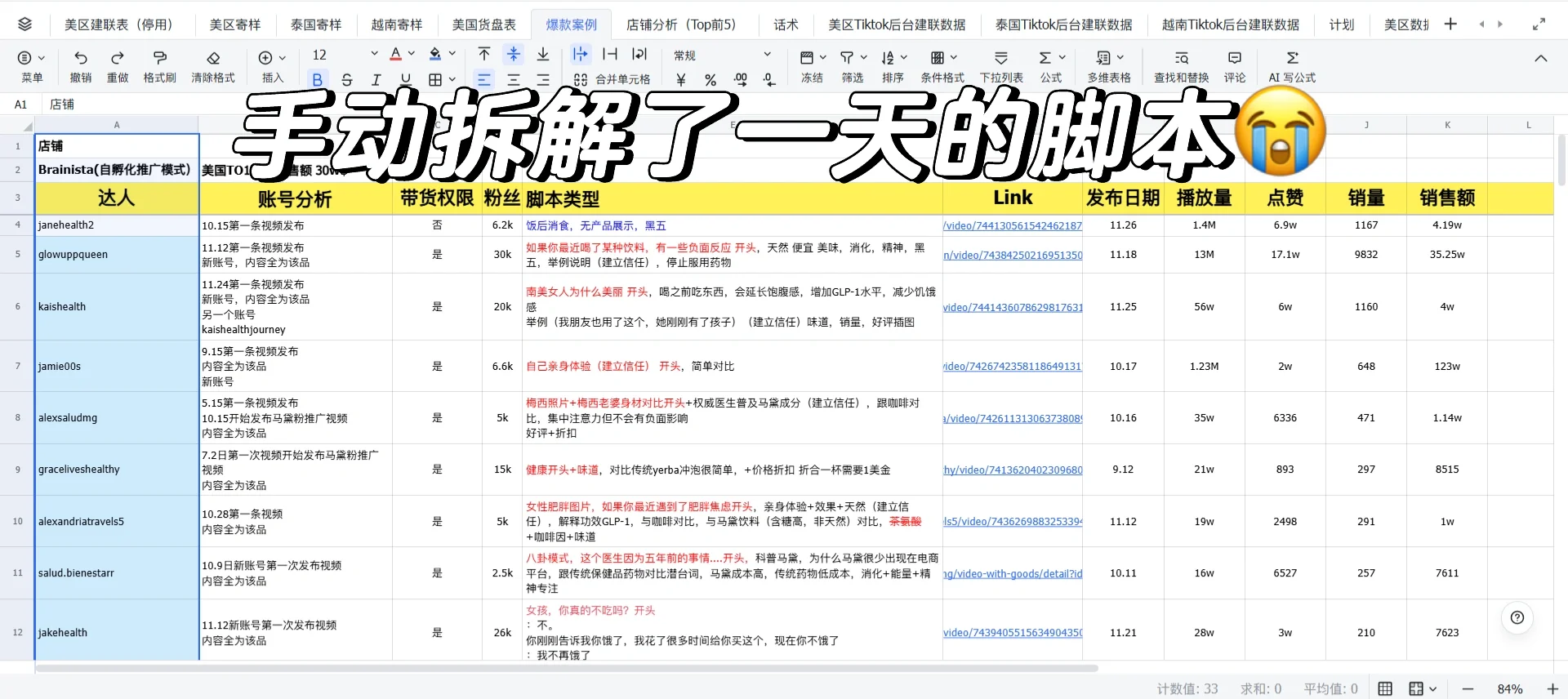Select the 格式刷 format painter

coord(160,57)
